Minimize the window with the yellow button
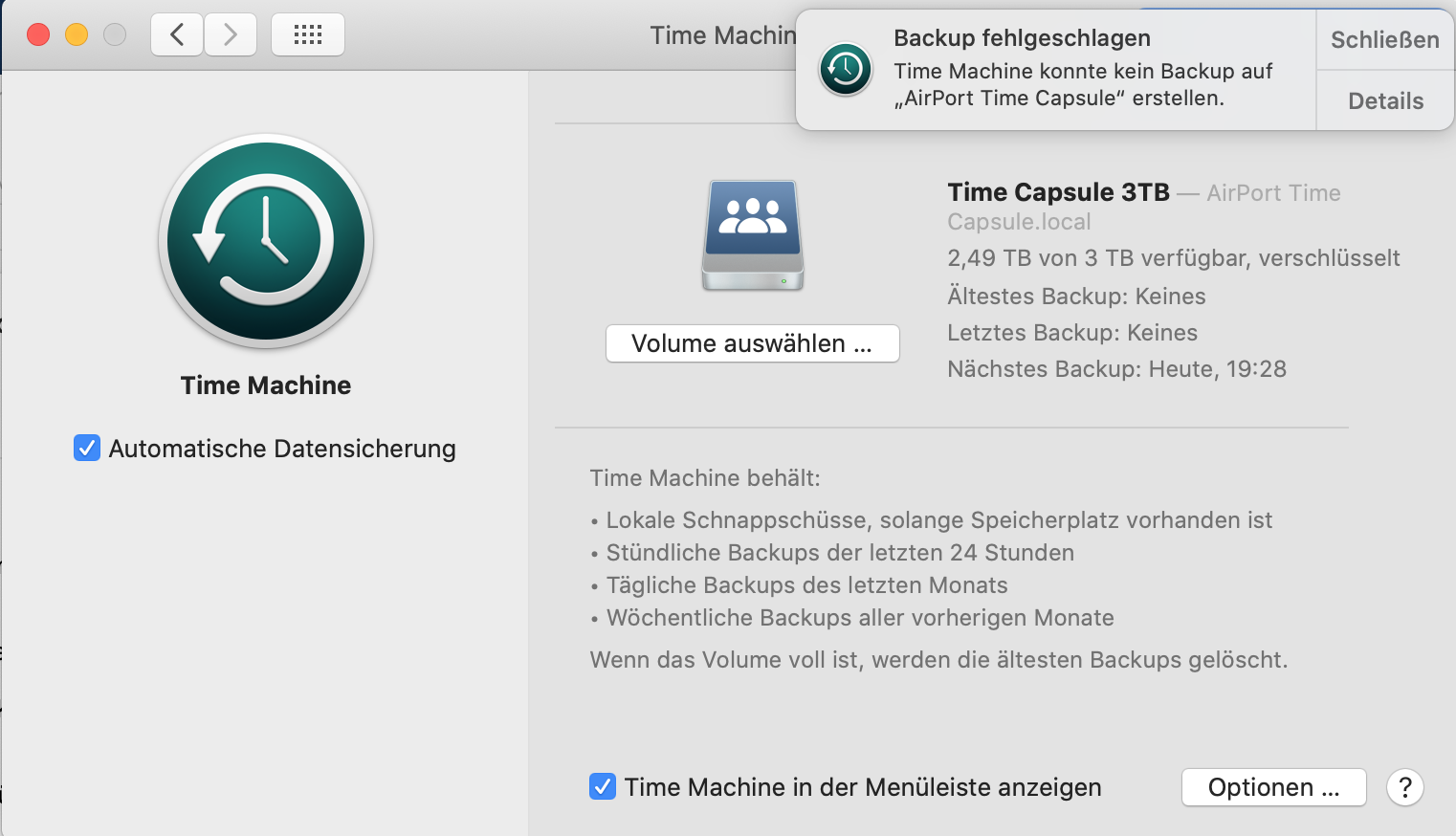This screenshot has height=836, width=1456. tap(77, 35)
